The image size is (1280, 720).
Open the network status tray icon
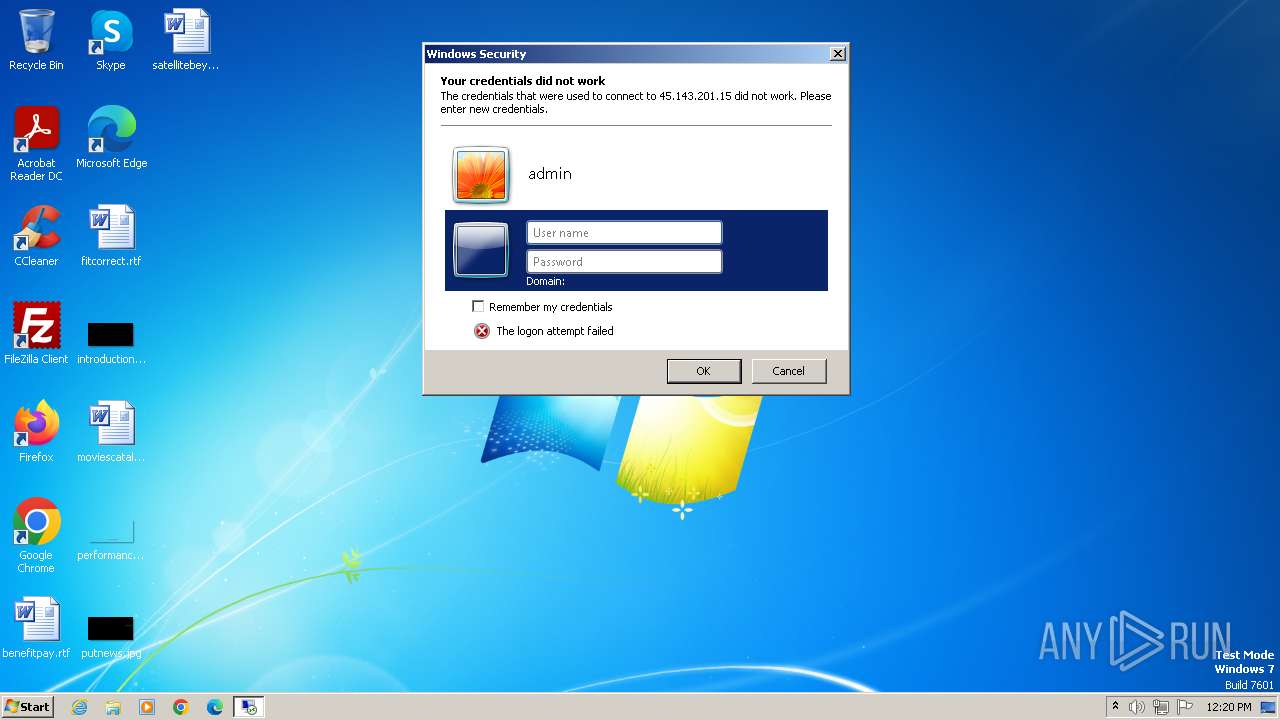pyautogui.click(x=1161, y=707)
